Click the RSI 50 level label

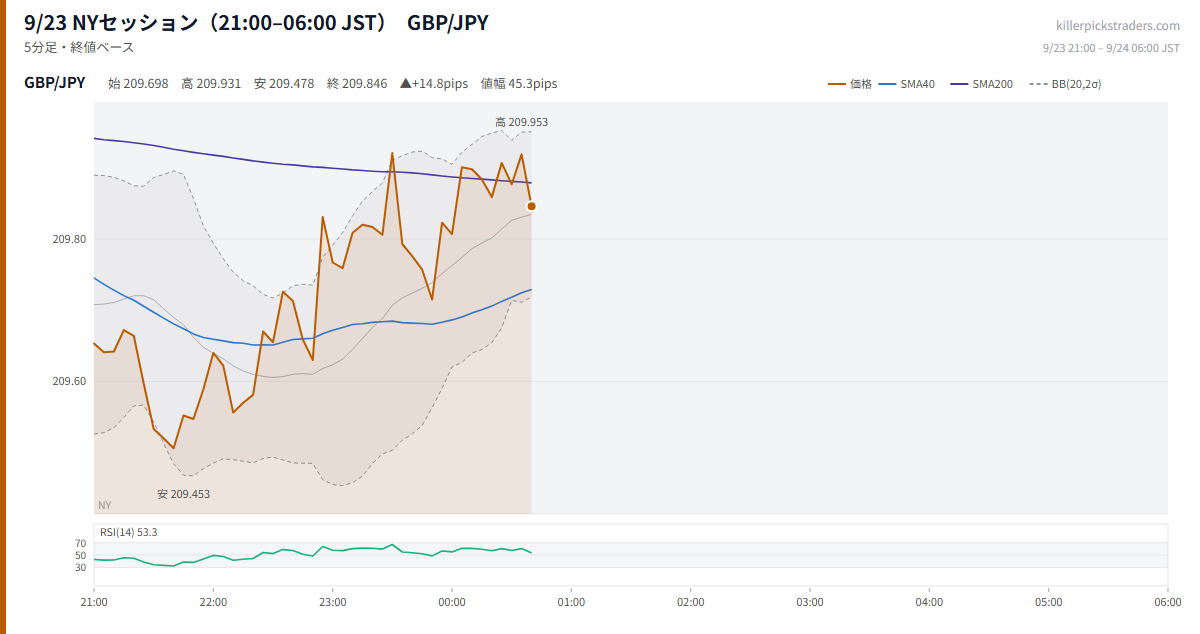81,556
